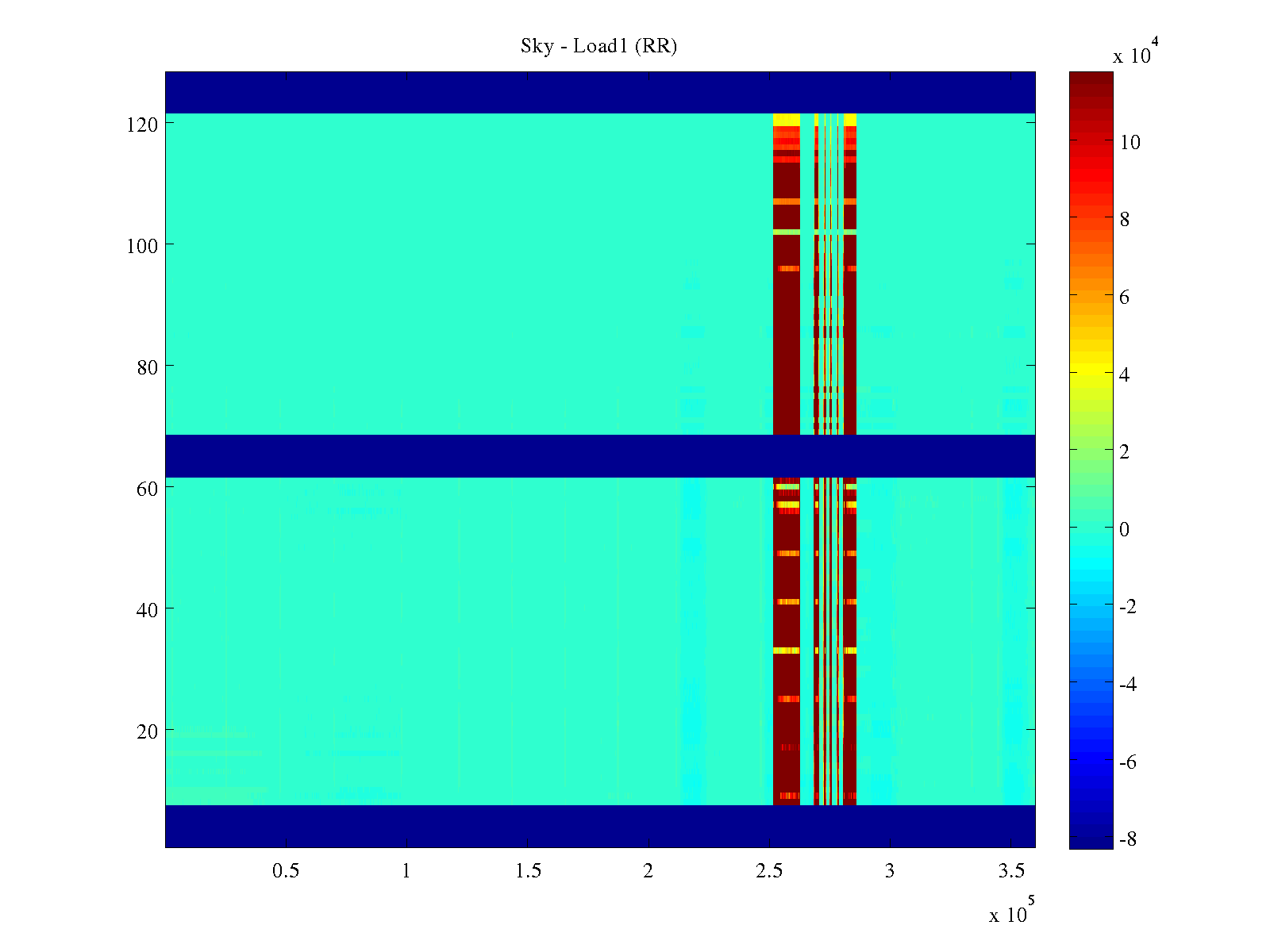
Task: Click the x-axis exponent label "x 10^5"
Action: pos(1012,911)
